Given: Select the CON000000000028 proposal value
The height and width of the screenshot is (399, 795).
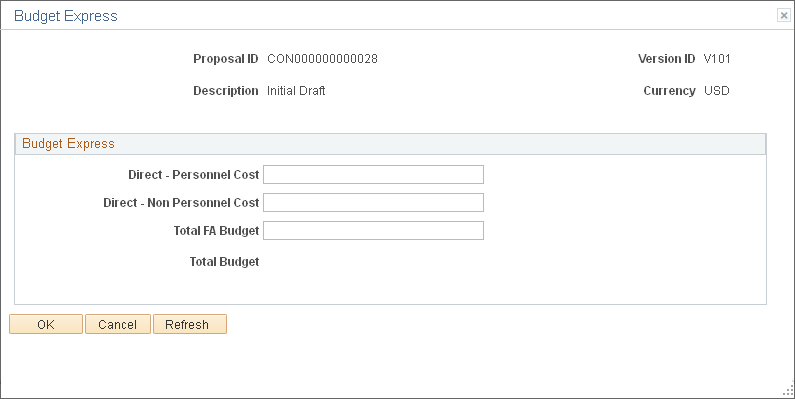Looking at the screenshot, I should coord(322,59).
